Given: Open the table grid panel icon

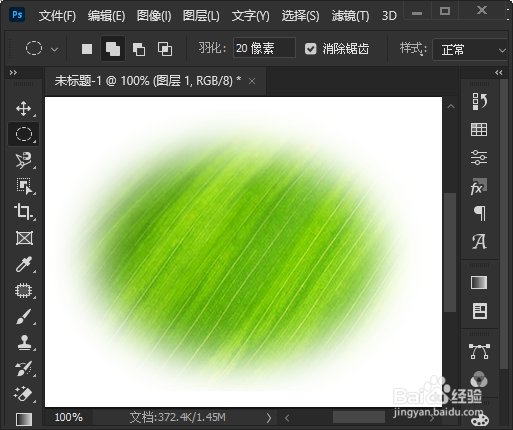Looking at the screenshot, I should (x=479, y=129).
